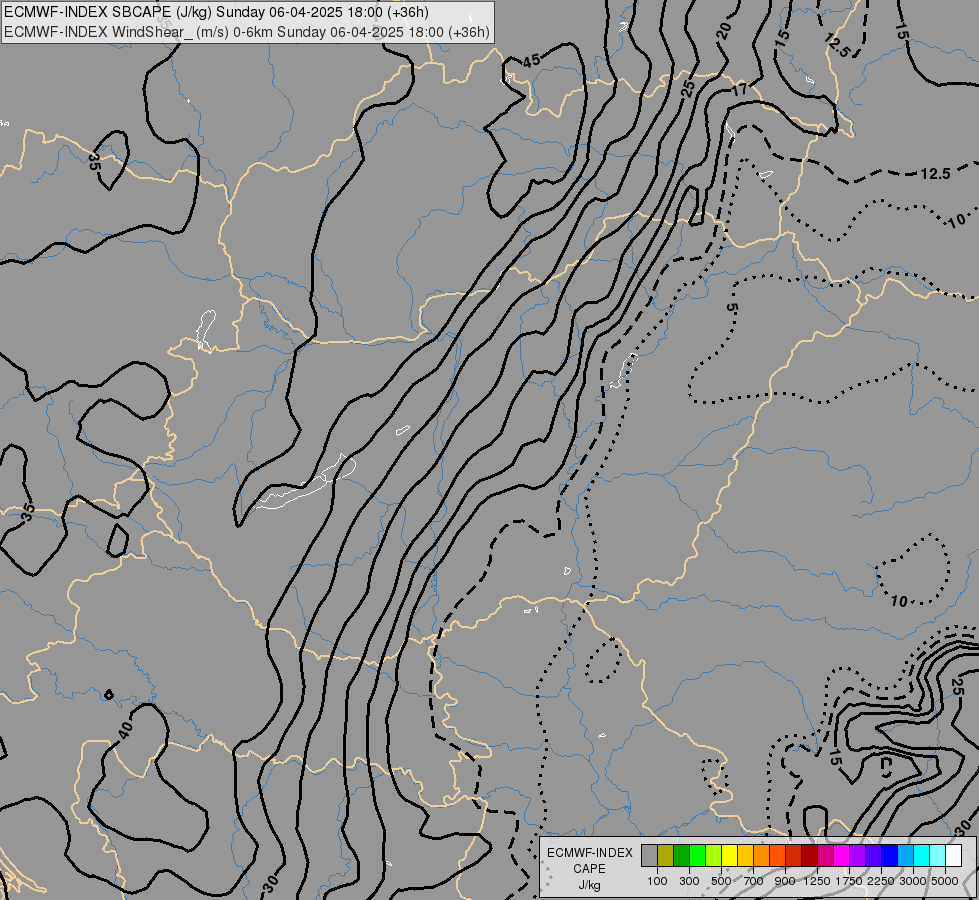Viewport: 979px width, 900px height.
Task: Click the 5 dotted contour label
Action: tap(732, 308)
